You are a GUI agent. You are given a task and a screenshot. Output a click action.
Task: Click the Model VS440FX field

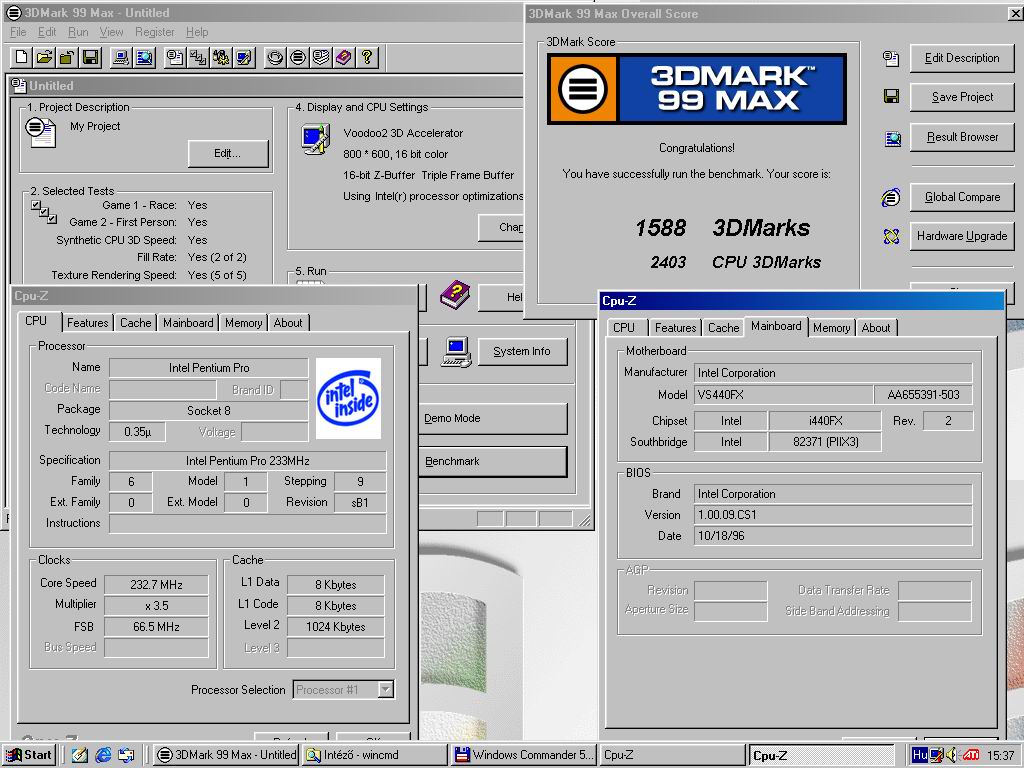tap(783, 394)
